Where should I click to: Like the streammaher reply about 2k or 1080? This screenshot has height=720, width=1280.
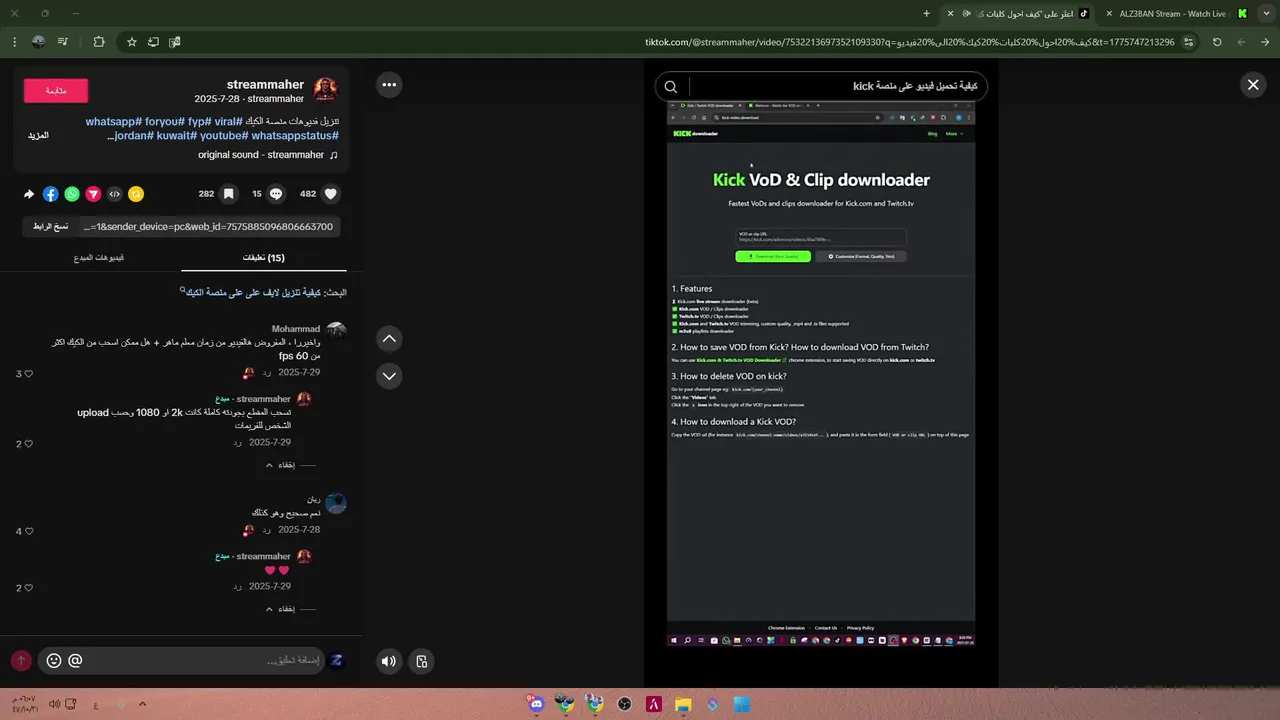(x=28, y=444)
